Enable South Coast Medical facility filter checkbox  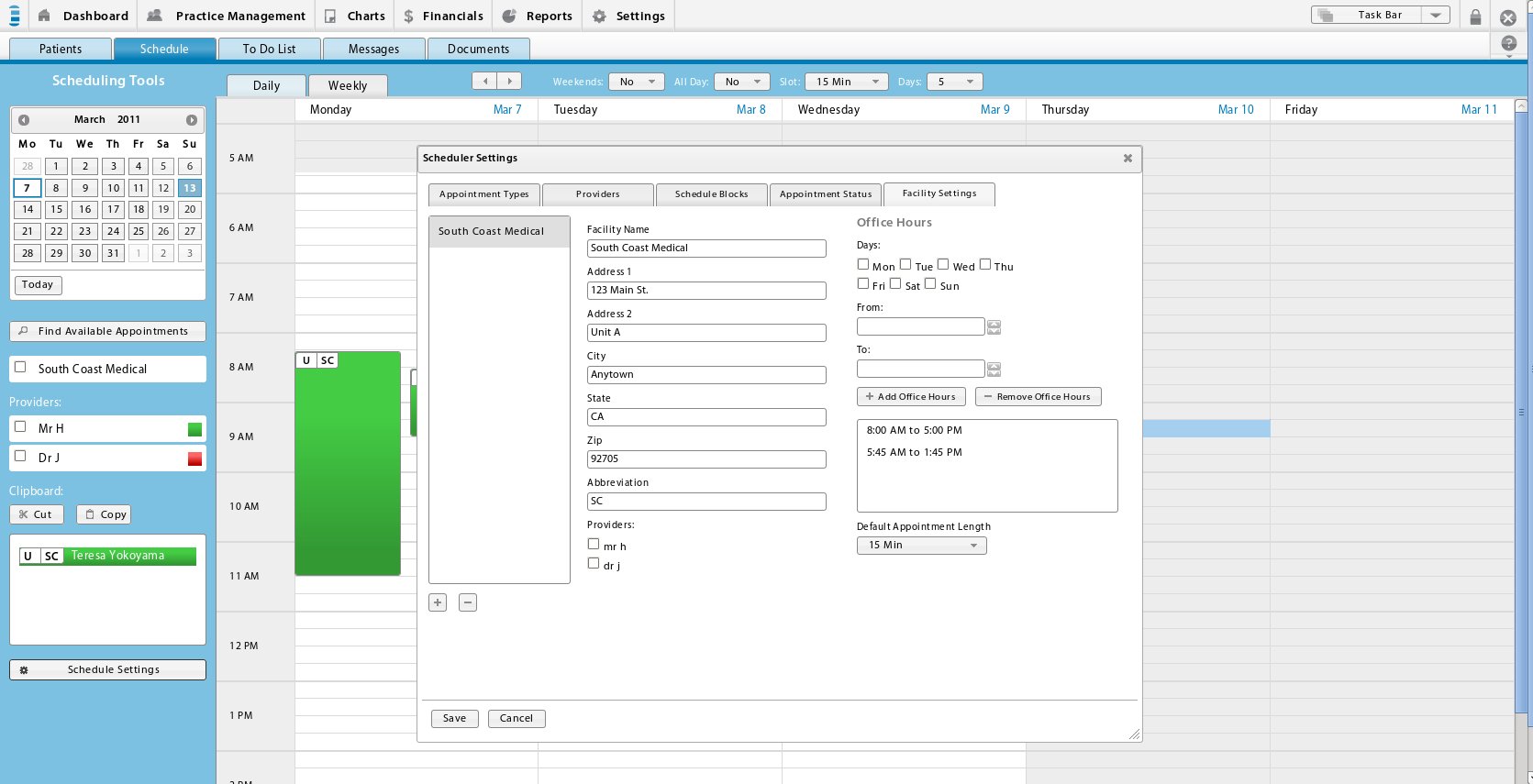20,368
